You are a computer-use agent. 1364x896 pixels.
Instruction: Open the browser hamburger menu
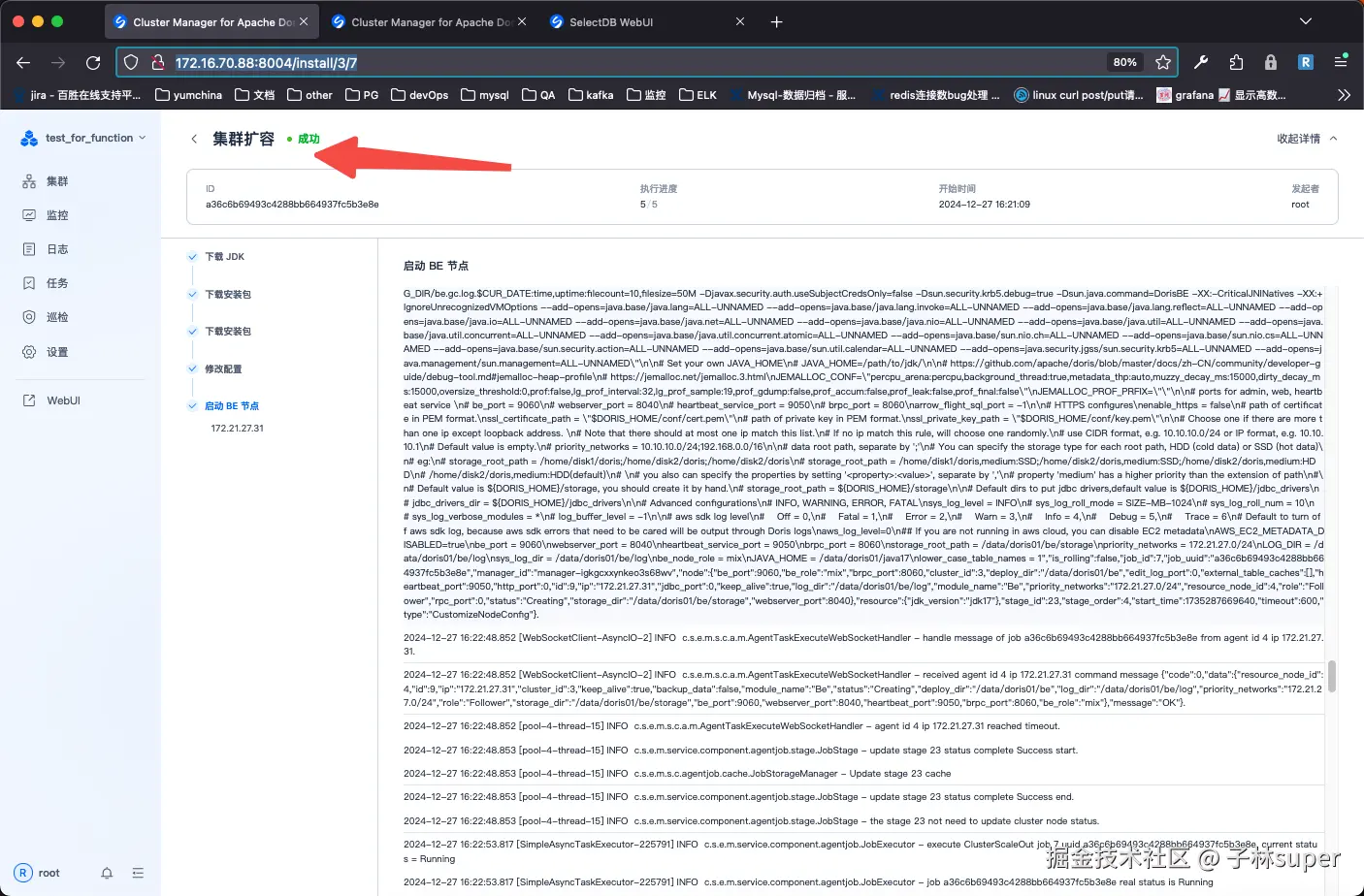click(1341, 62)
